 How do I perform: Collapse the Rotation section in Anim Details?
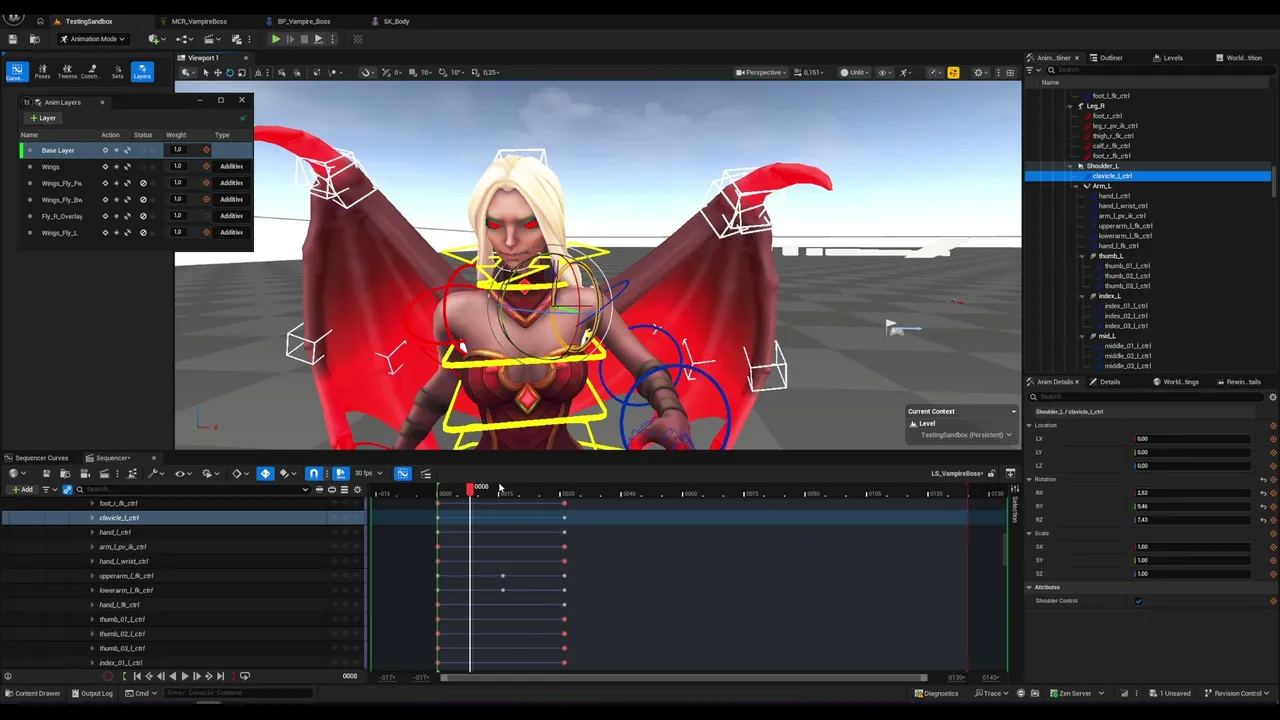(x=1029, y=479)
